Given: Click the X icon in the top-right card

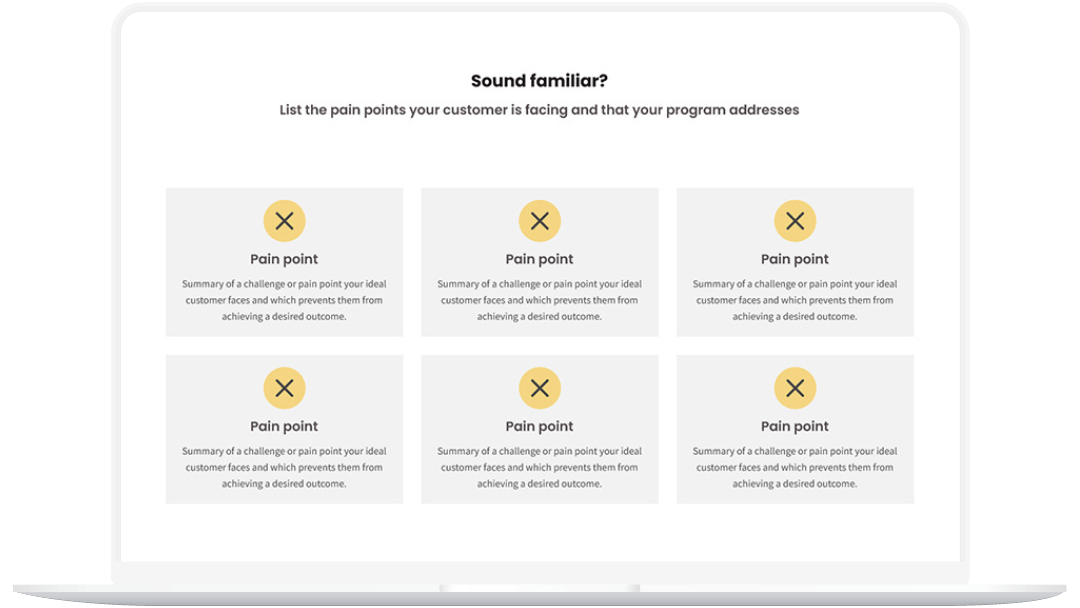Looking at the screenshot, I should click(795, 221).
